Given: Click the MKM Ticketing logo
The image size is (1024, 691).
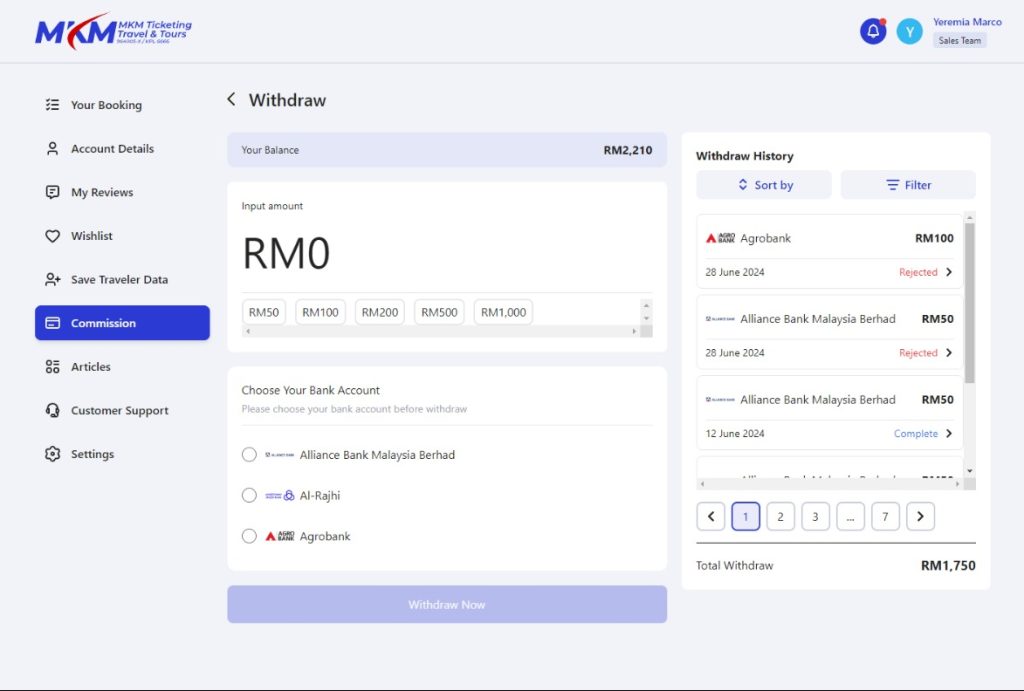Looking at the screenshot, I should [112, 31].
